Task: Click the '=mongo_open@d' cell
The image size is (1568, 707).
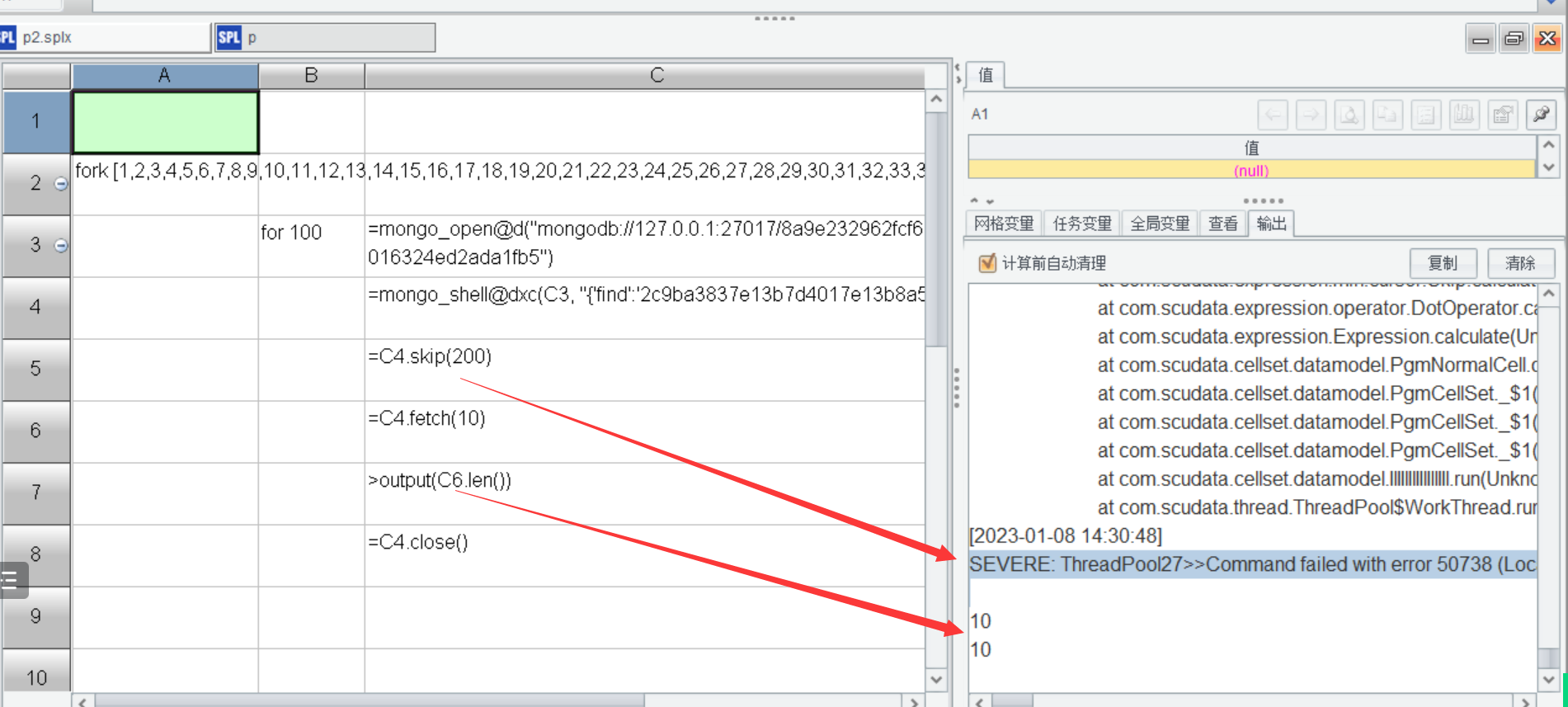Action: coord(645,246)
